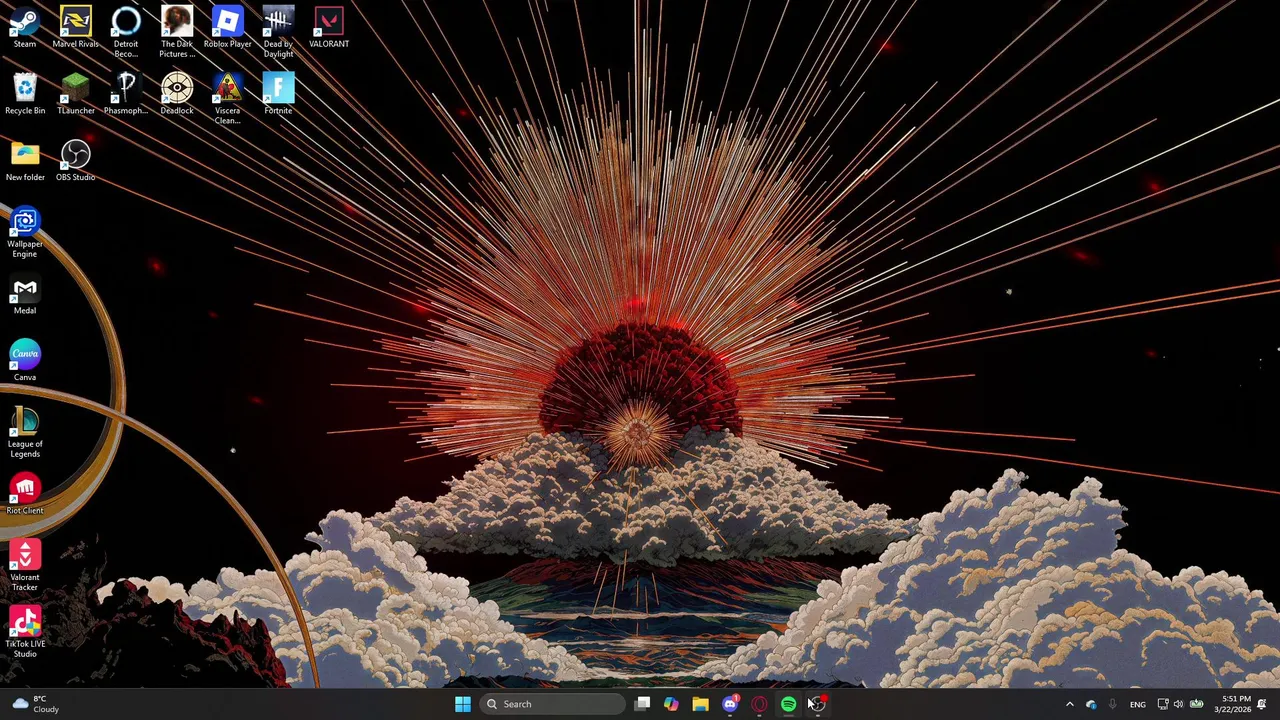The height and width of the screenshot is (720, 1280).
Task: Select the Phasmophobia shortcut icon
Action: tap(126, 94)
